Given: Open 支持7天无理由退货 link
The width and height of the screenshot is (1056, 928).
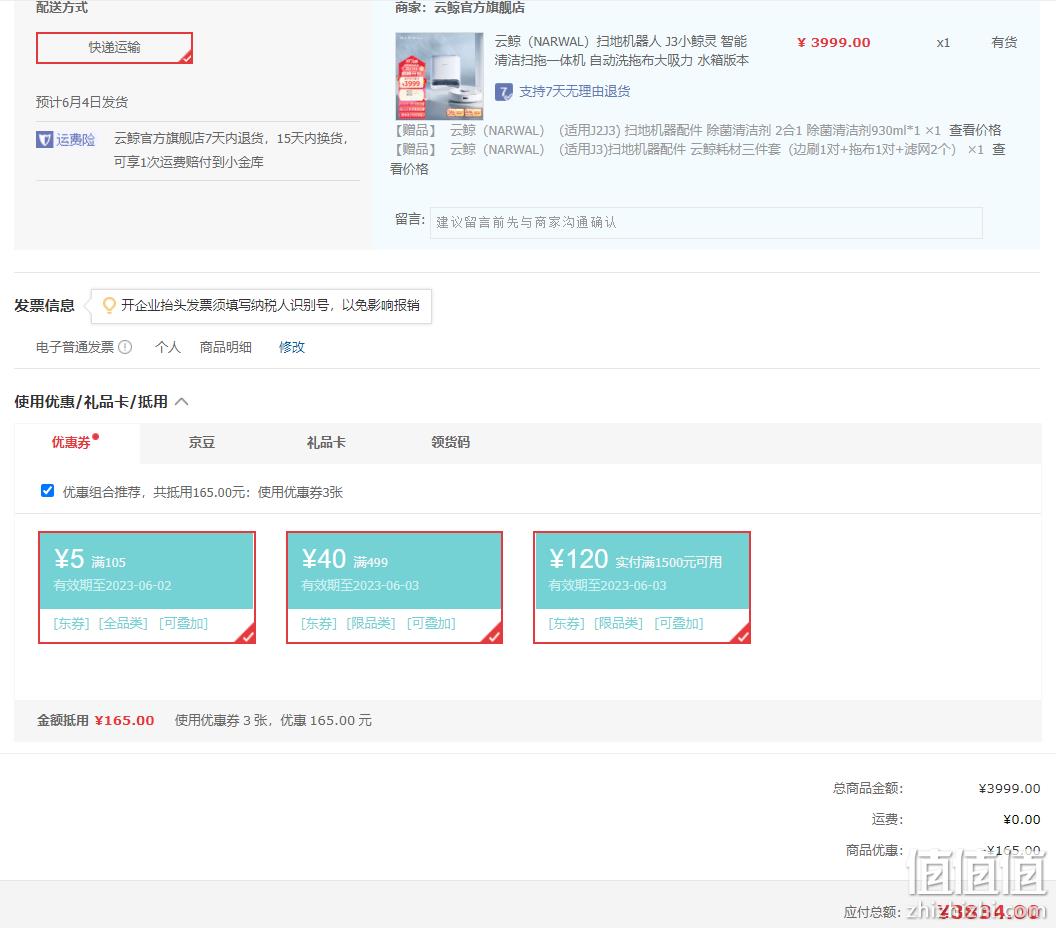Looking at the screenshot, I should point(574,92).
